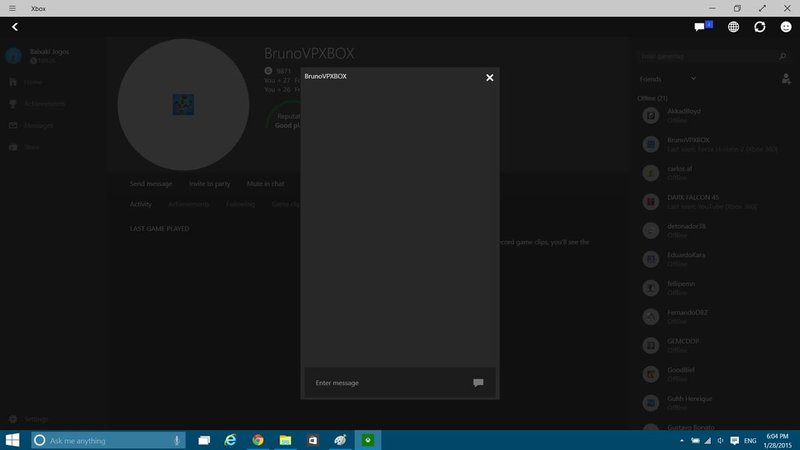This screenshot has height=450, width=800.
Task: Click the Send message link
Action: (x=151, y=184)
